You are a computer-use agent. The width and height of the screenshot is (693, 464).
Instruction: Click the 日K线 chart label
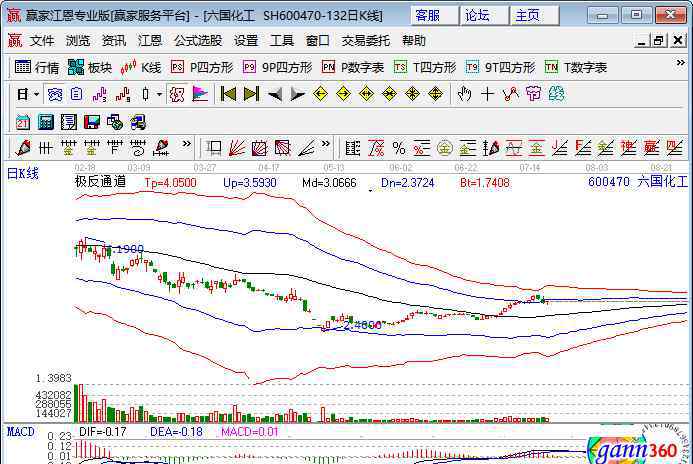pos(23,174)
